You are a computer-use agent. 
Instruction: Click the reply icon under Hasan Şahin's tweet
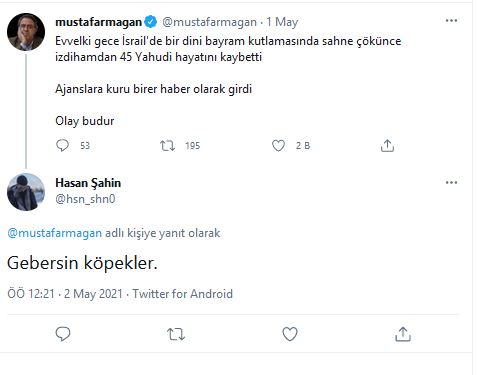63,334
